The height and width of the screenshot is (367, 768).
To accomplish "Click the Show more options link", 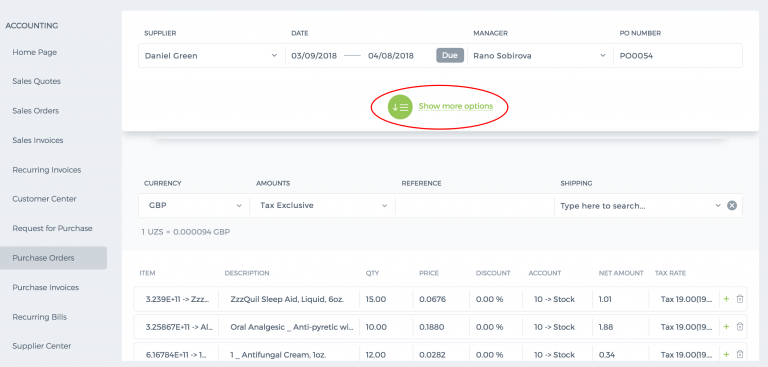I will click(456, 106).
